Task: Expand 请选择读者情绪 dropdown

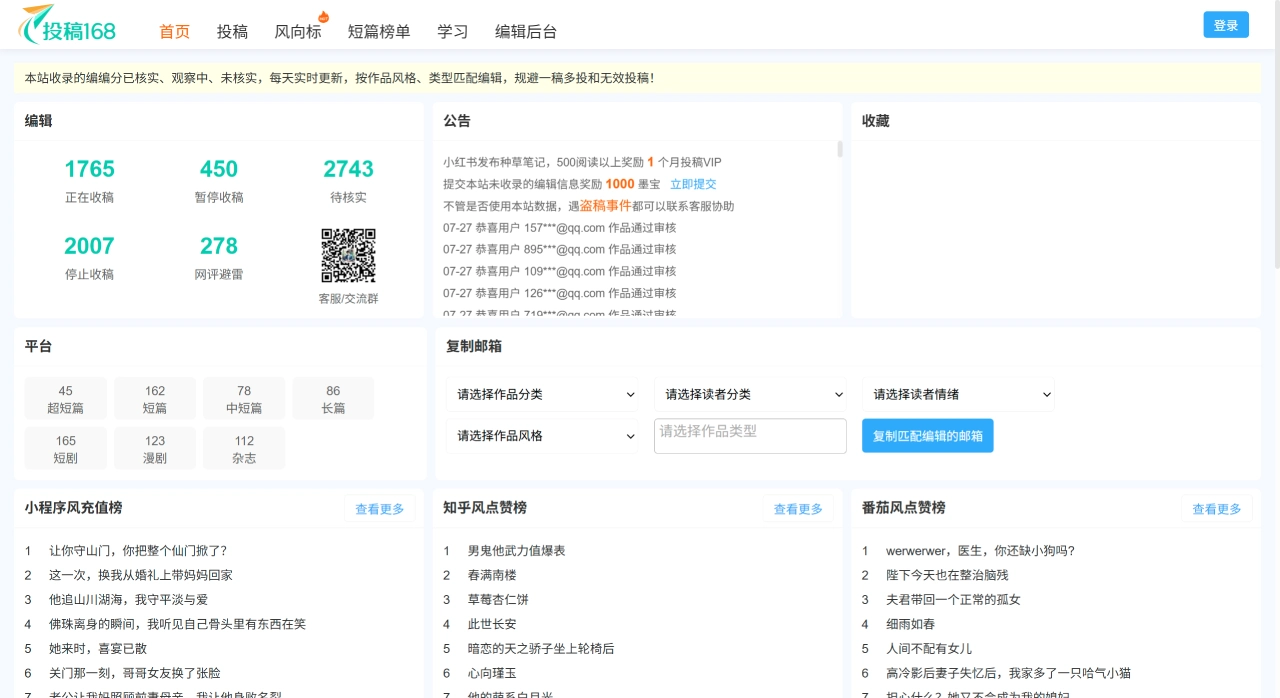Action: (x=959, y=395)
